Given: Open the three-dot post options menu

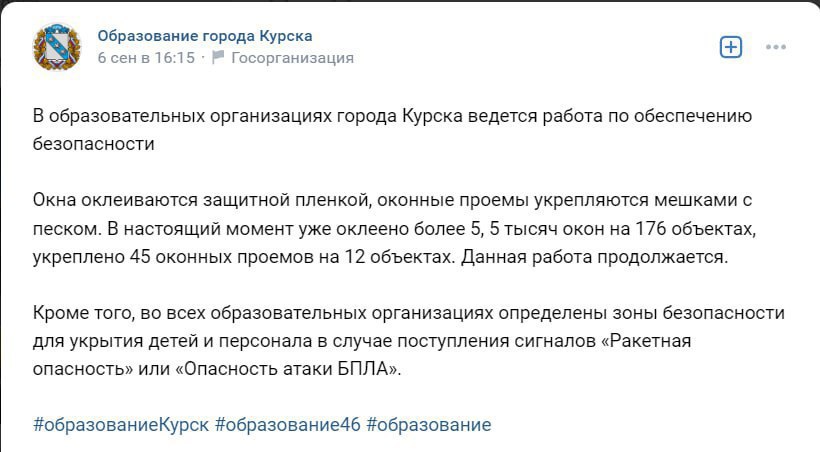Looking at the screenshot, I should pyautogui.click(x=776, y=47).
